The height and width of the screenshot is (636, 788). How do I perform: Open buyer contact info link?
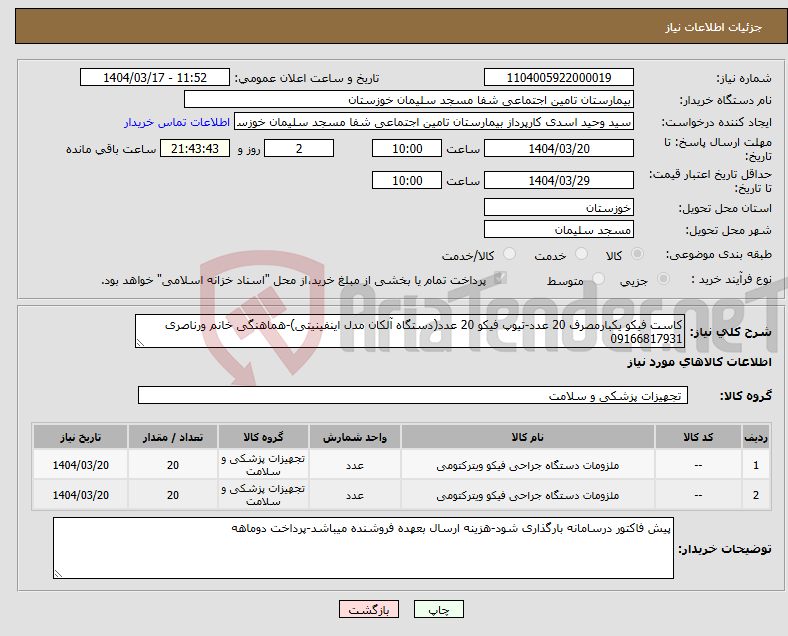click(x=177, y=122)
